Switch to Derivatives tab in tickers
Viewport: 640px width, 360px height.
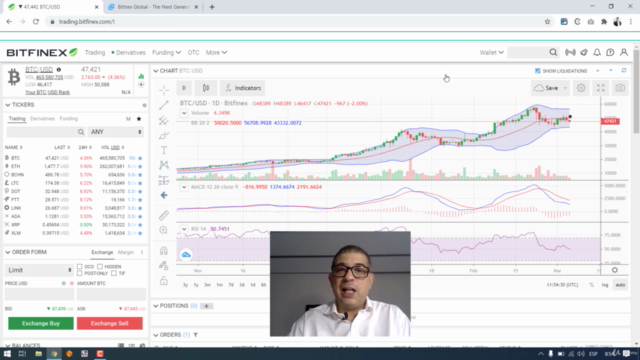(x=42, y=119)
